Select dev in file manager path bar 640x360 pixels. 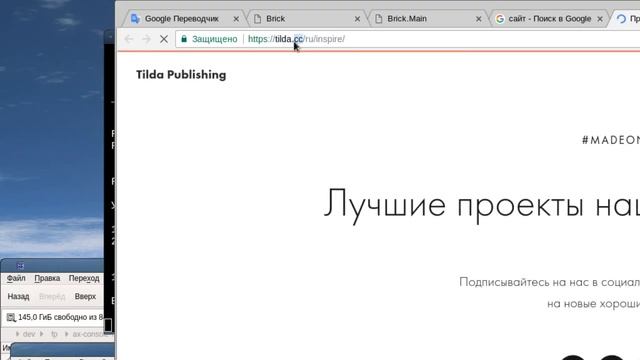pos(29,334)
